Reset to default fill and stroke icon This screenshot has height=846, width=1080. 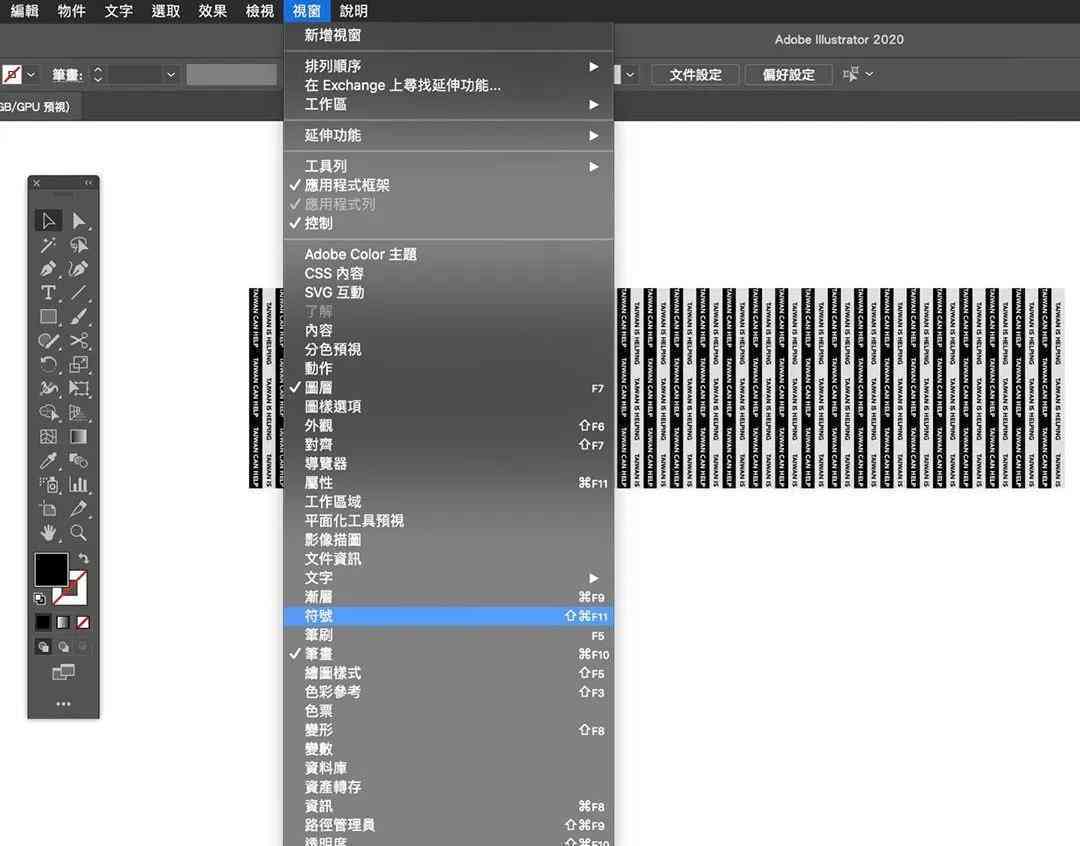pyautogui.click(x=40, y=599)
